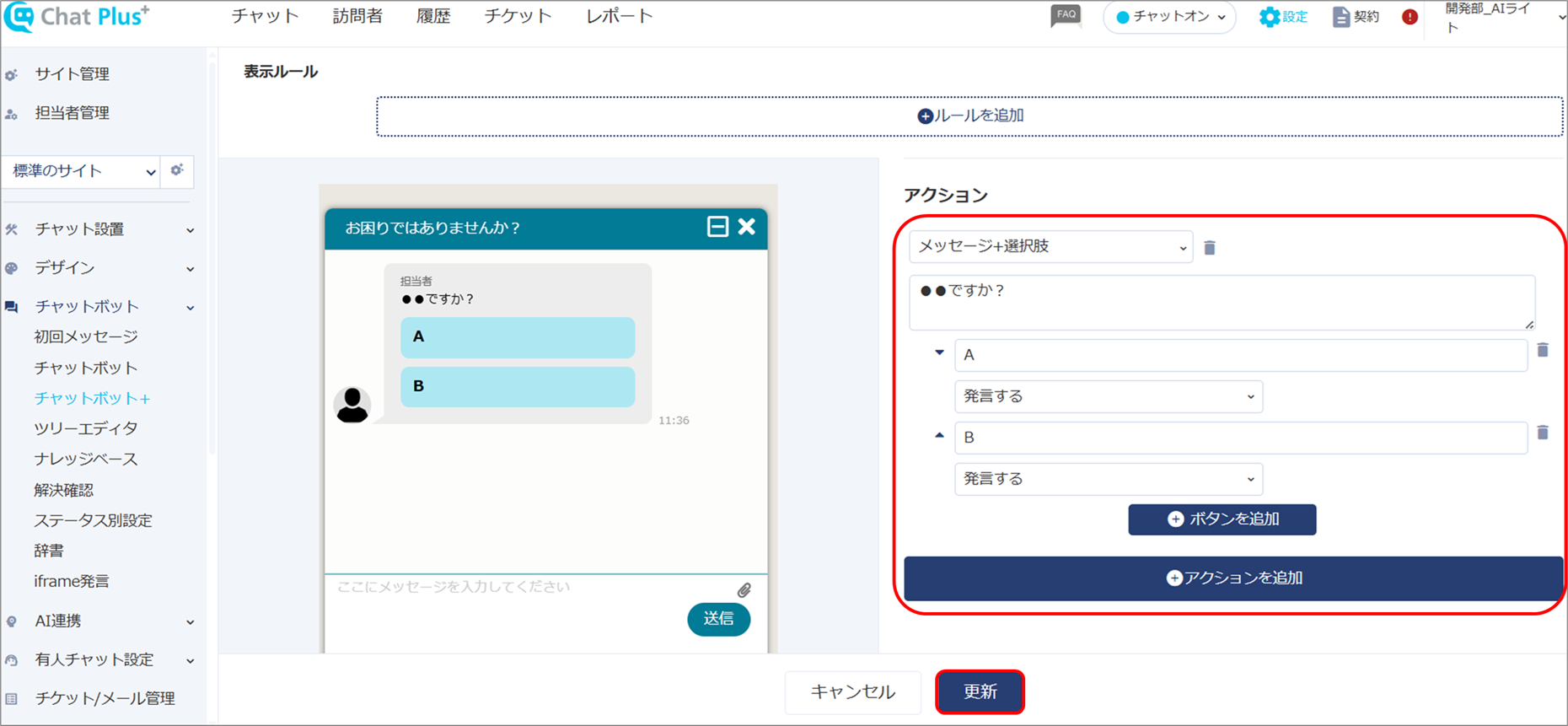1568x726 pixels.
Task: Expand the チャット設置 sidebar section
Action: 100,229
